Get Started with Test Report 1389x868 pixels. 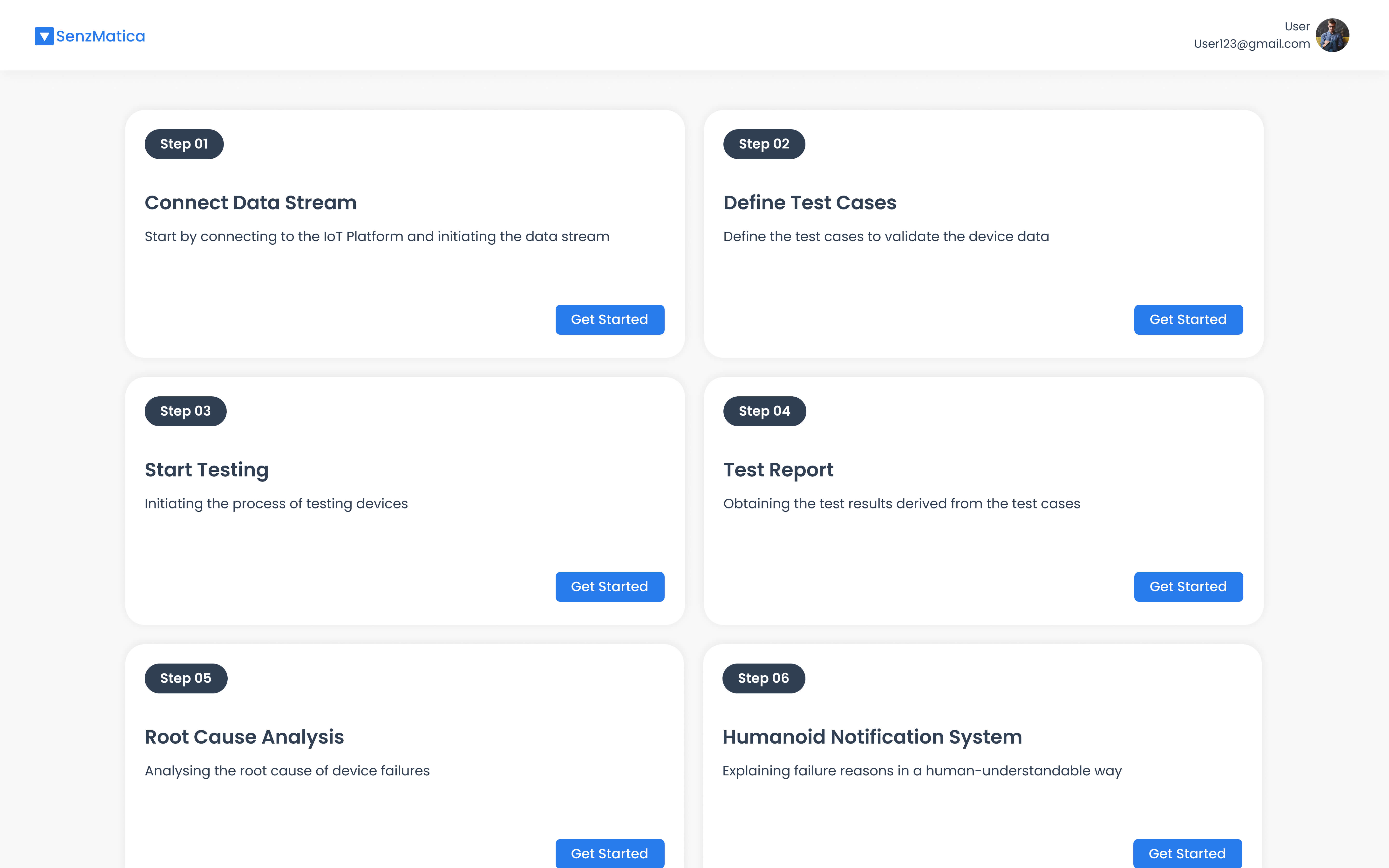pos(1188,587)
